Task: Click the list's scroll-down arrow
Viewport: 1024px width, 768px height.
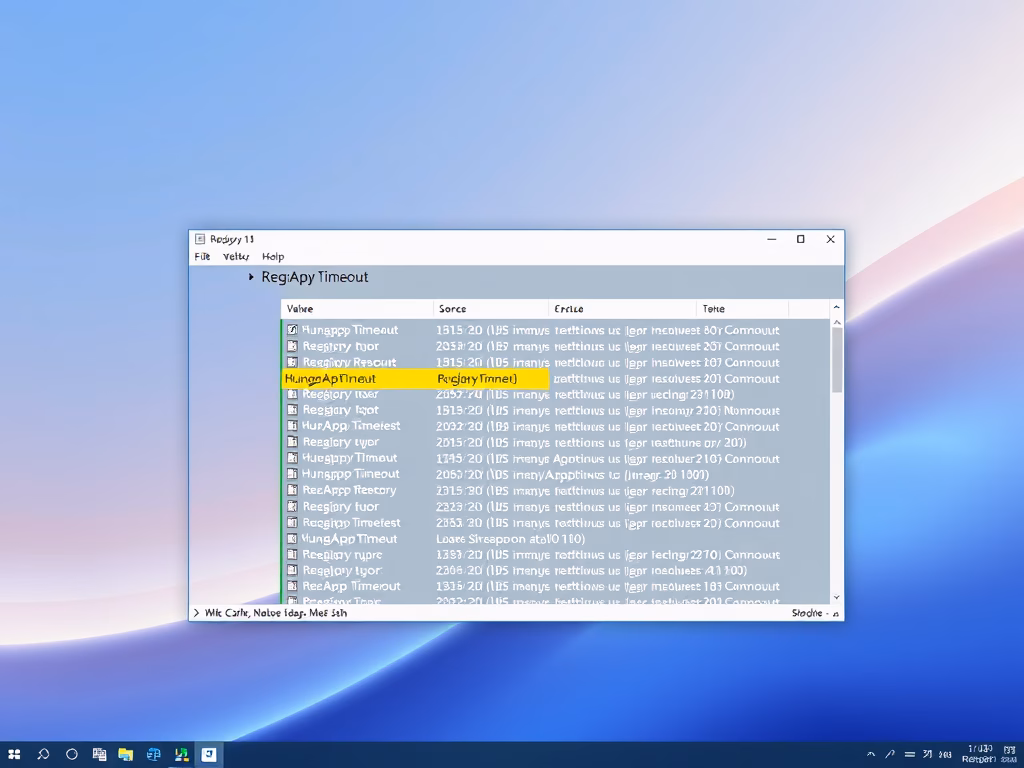Action: 837,597
